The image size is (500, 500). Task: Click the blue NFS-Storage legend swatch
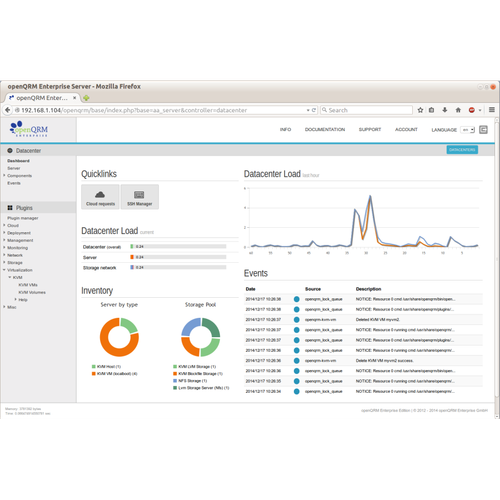[175, 381]
